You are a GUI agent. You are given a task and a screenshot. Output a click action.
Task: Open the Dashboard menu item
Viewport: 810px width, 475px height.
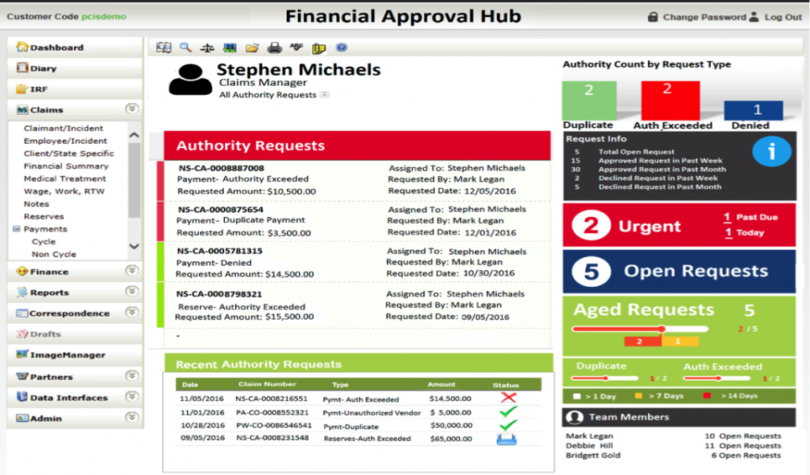(75, 47)
